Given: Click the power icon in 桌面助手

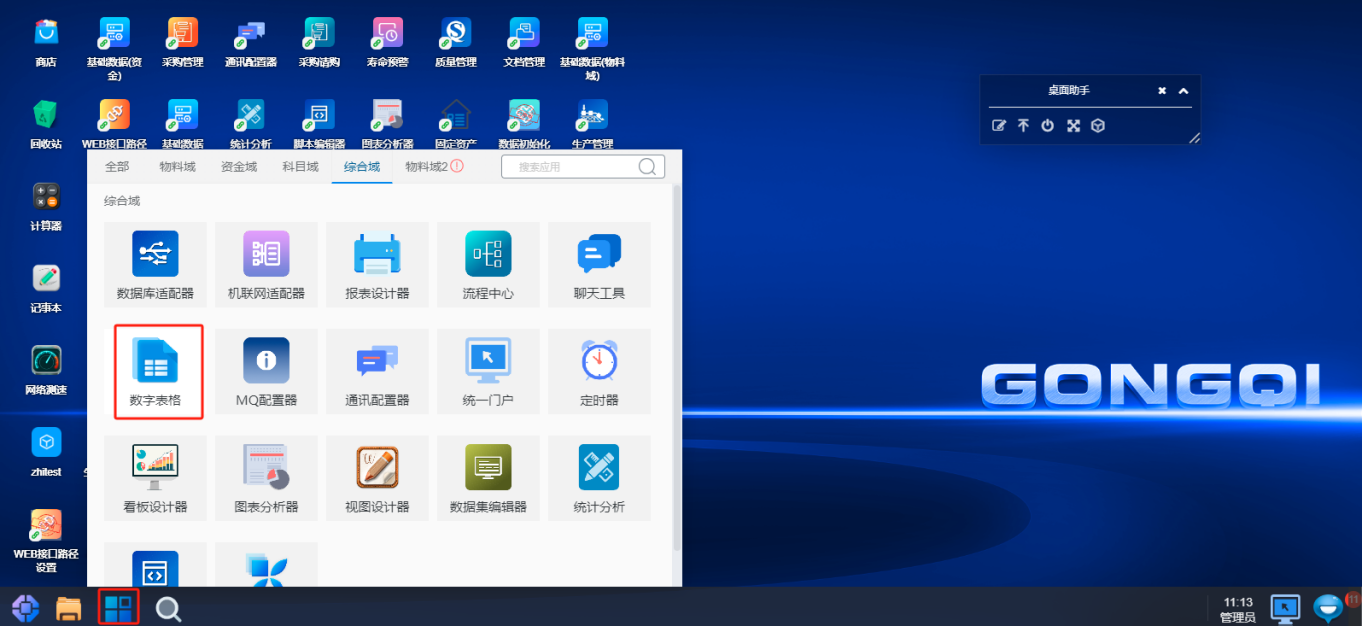Looking at the screenshot, I should point(1048,126).
